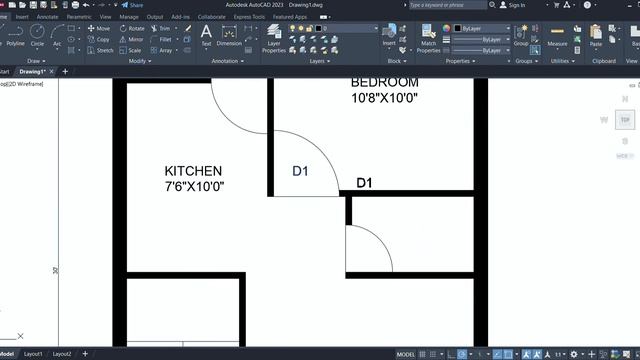Click the keyword search input field
This screenshot has height=360, width=640.
point(448,5)
